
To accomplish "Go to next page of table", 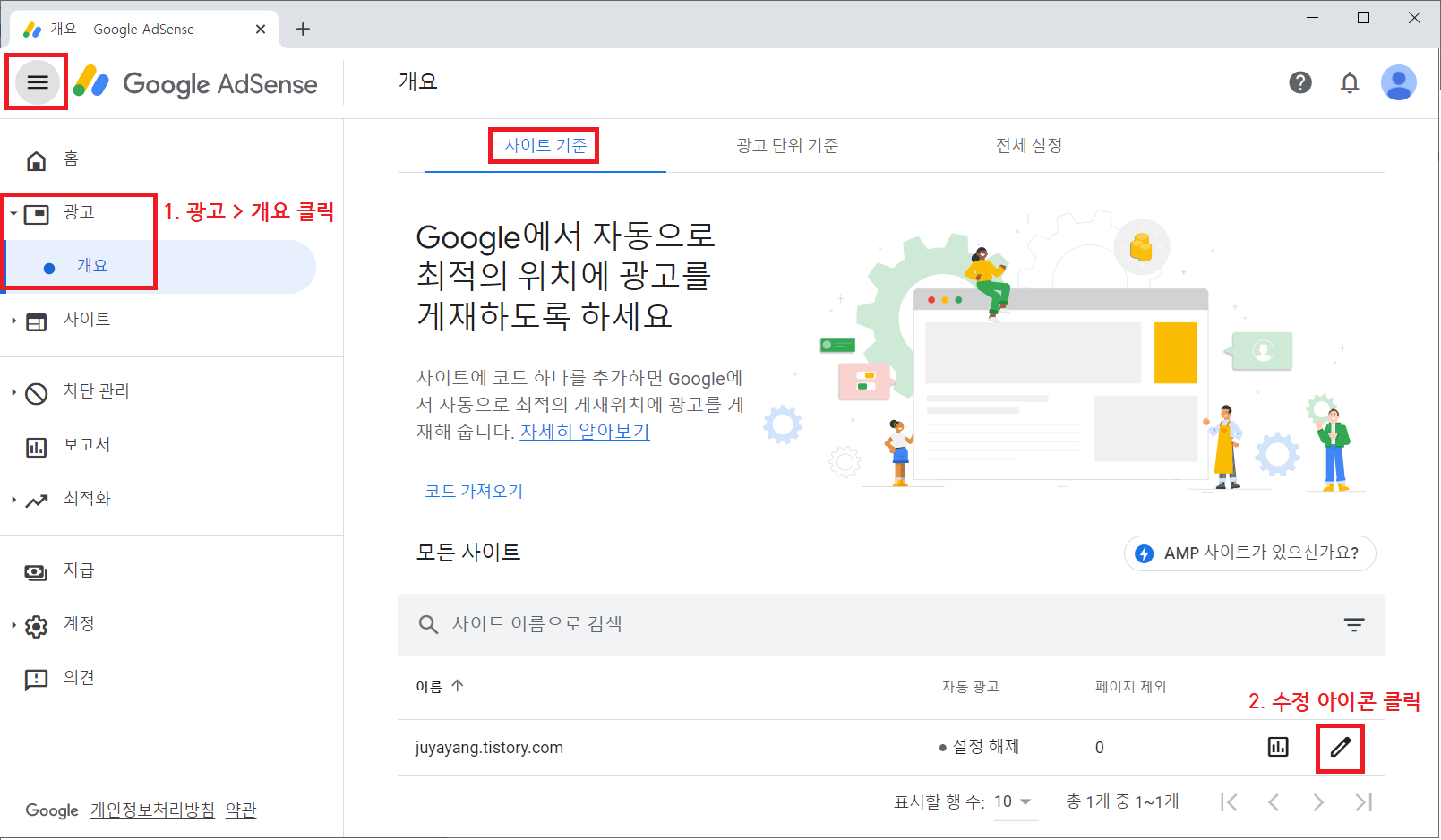I will click(x=1318, y=802).
